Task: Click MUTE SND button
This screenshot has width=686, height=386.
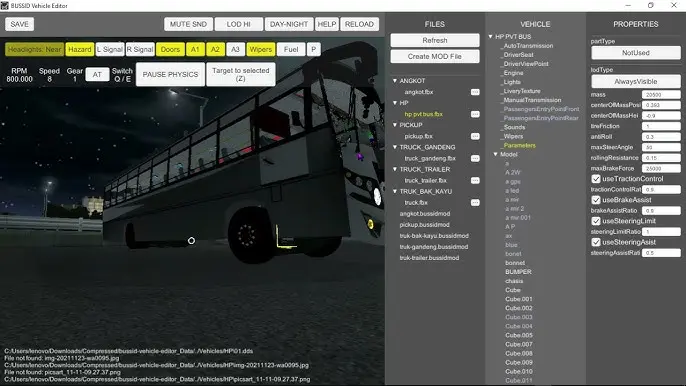Action: pyautogui.click(x=189, y=24)
